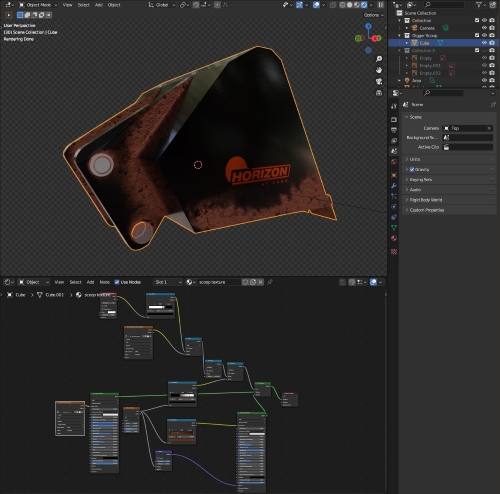Open the node editor Node menu

pyautogui.click(x=105, y=282)
